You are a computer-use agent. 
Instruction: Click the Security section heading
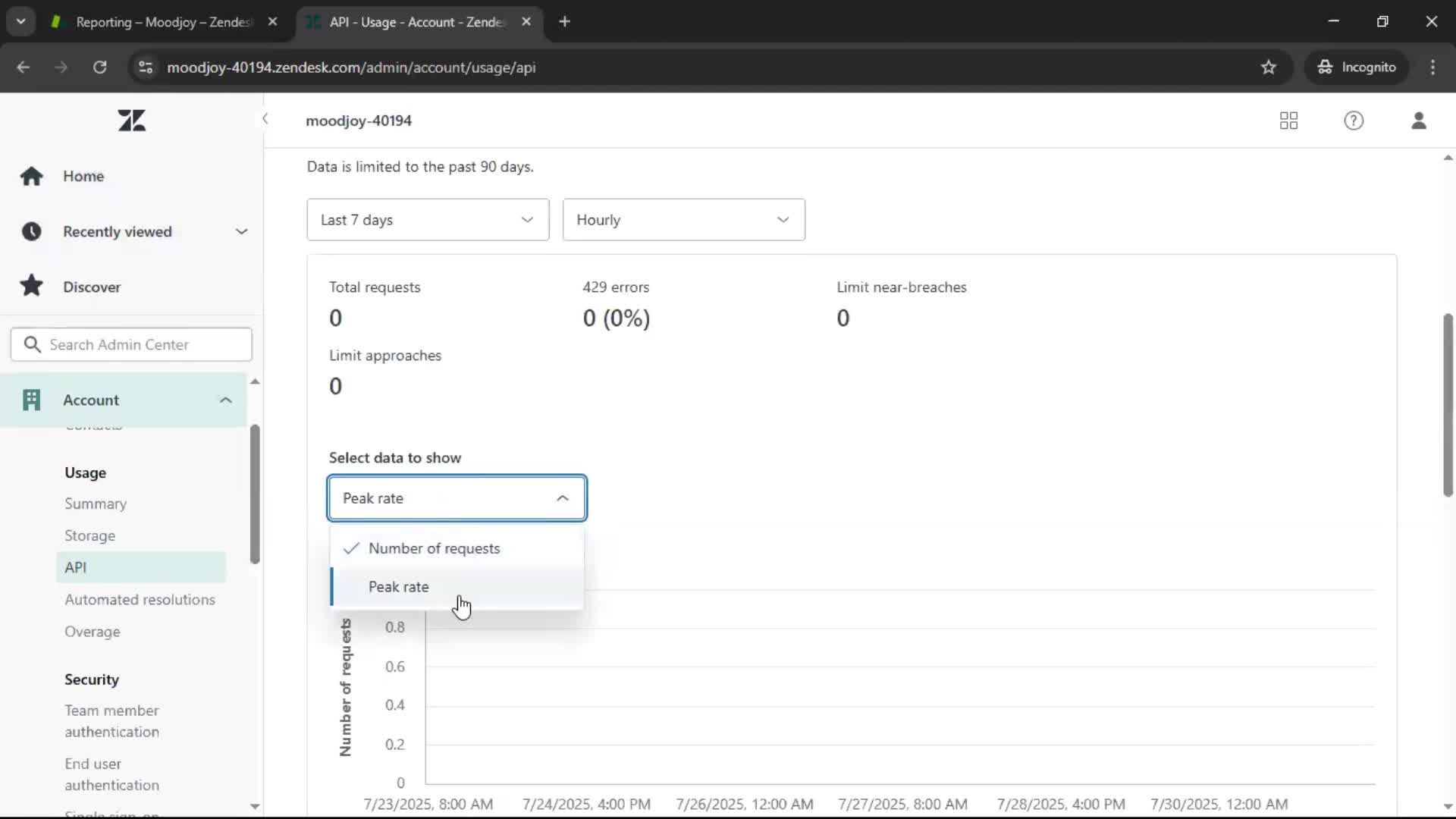[x=92, y=679]
